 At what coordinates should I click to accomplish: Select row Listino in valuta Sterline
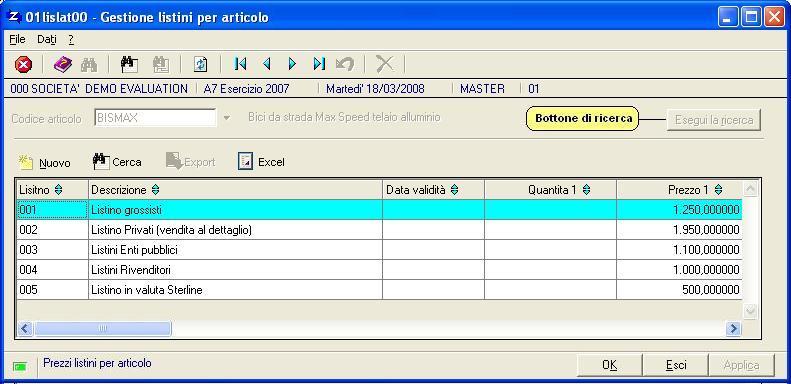coord(379,290)
